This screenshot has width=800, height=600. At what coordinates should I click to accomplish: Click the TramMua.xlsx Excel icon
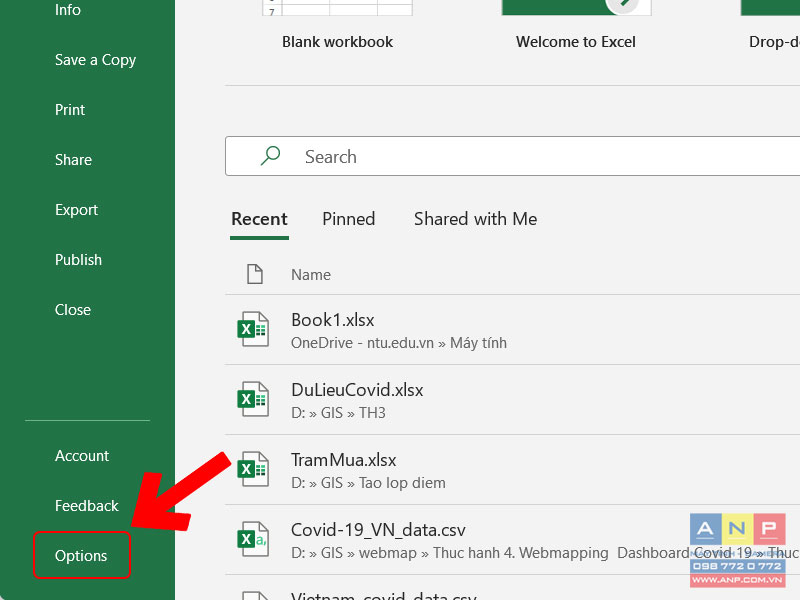pos(253,469)
